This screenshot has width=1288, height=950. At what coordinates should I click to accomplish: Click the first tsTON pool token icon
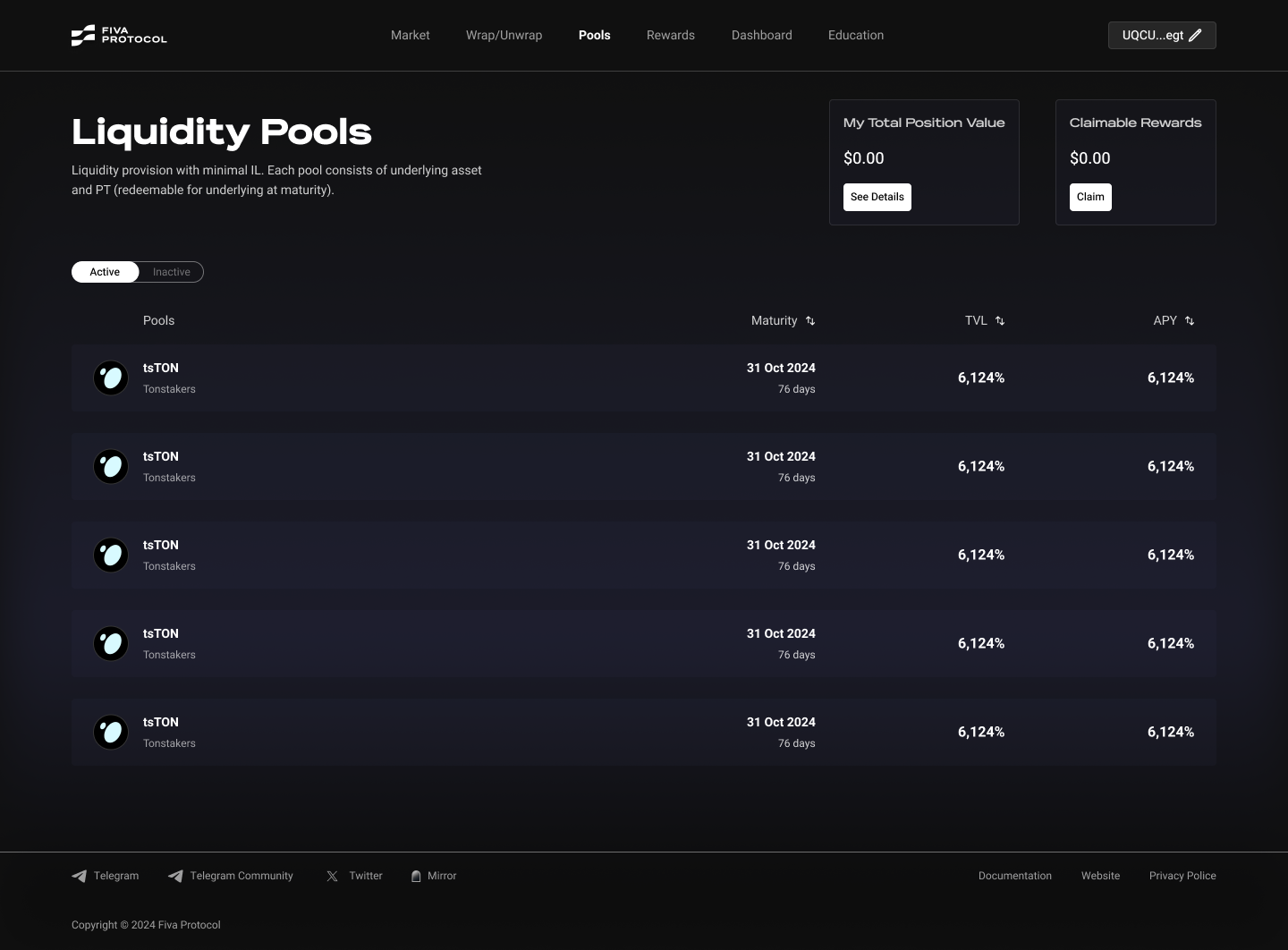click(111, 377)
